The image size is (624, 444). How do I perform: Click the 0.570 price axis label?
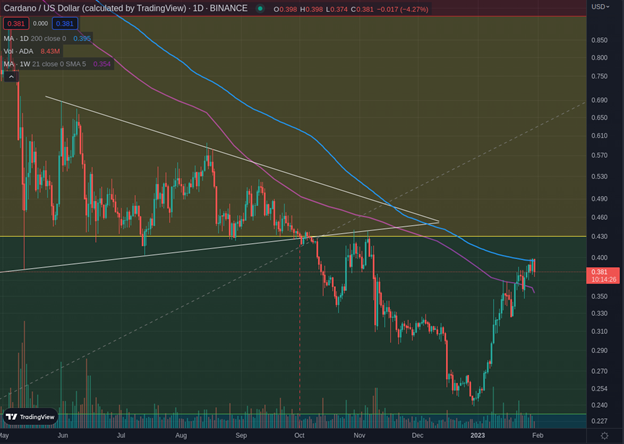coord(599,156)
